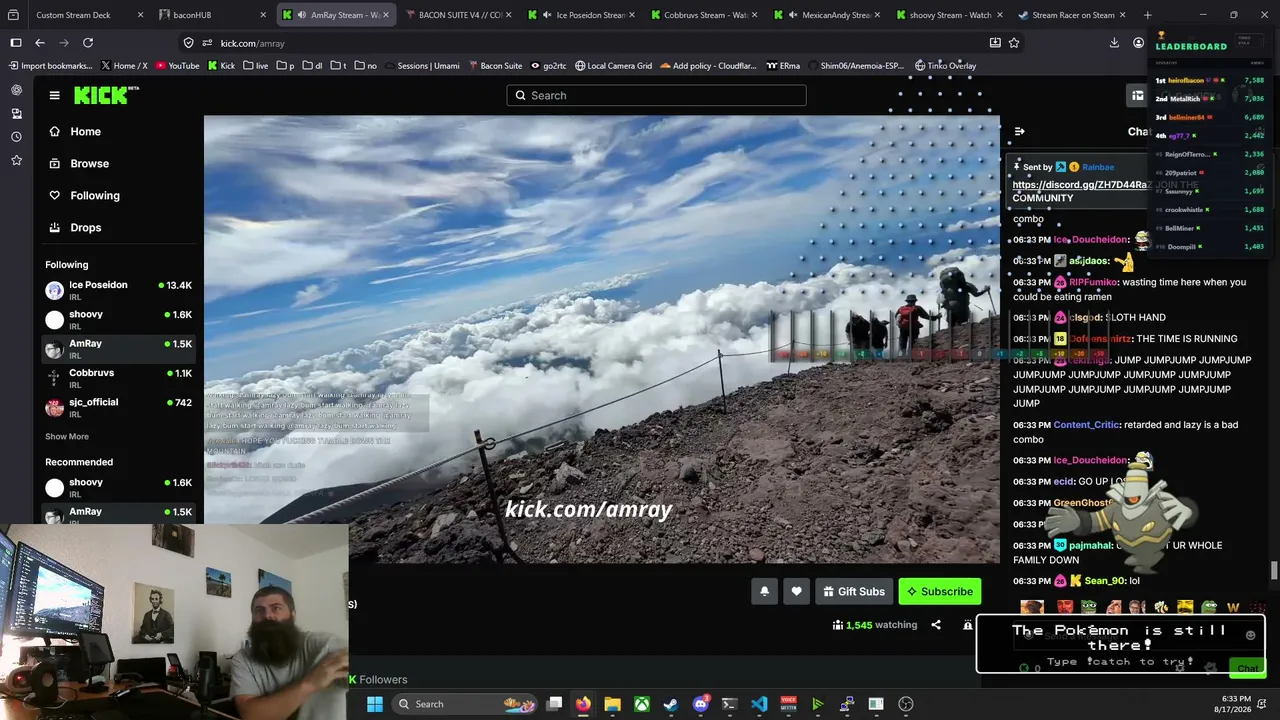Send message with the Chat button
The width and height of the screenshot is (1280, 720).
tap(1247, 668)
